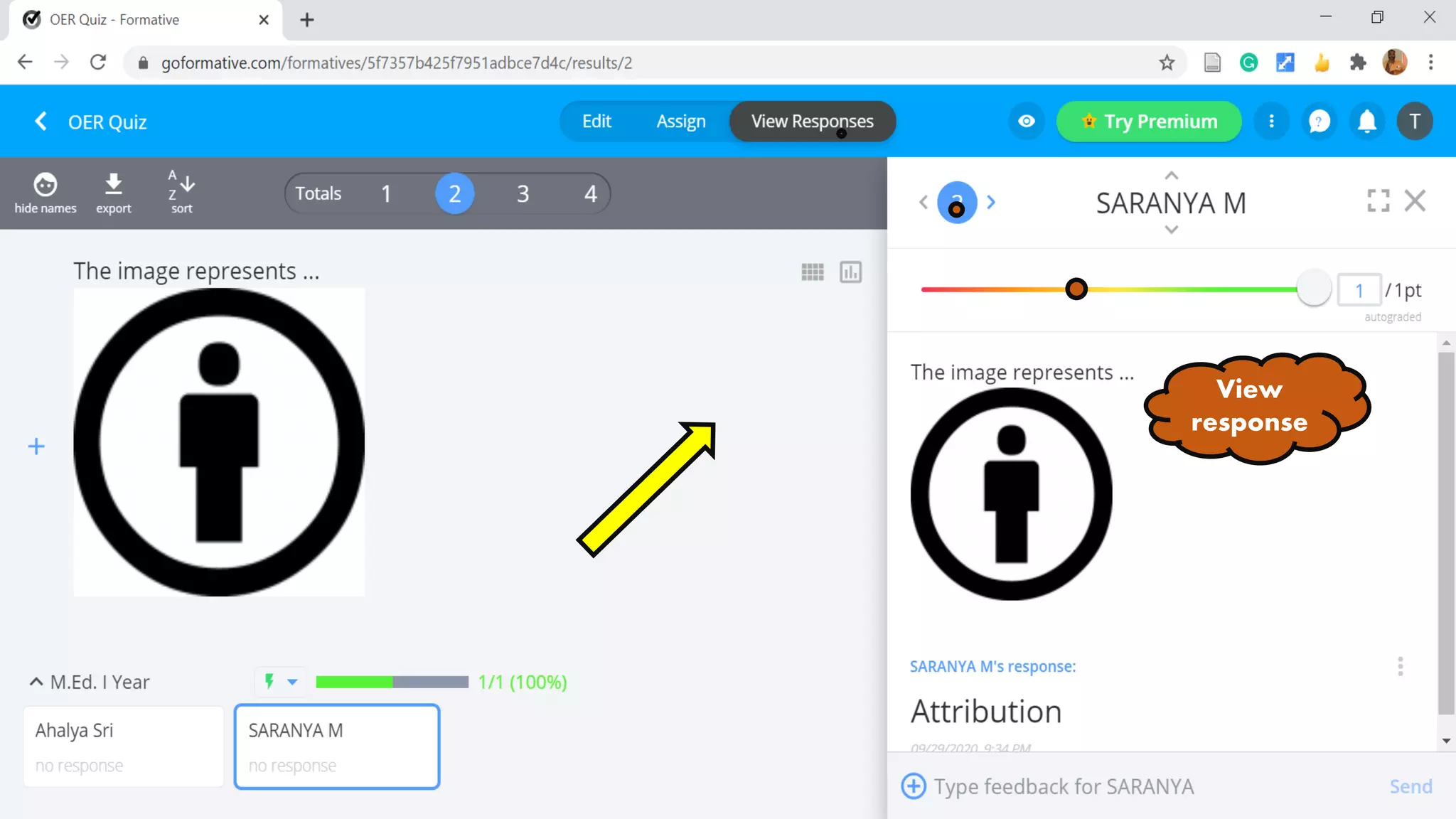Collapse the M.Ed. I Year class section
This screenshot has height=819, width=1456.
[x=36, y=682]
